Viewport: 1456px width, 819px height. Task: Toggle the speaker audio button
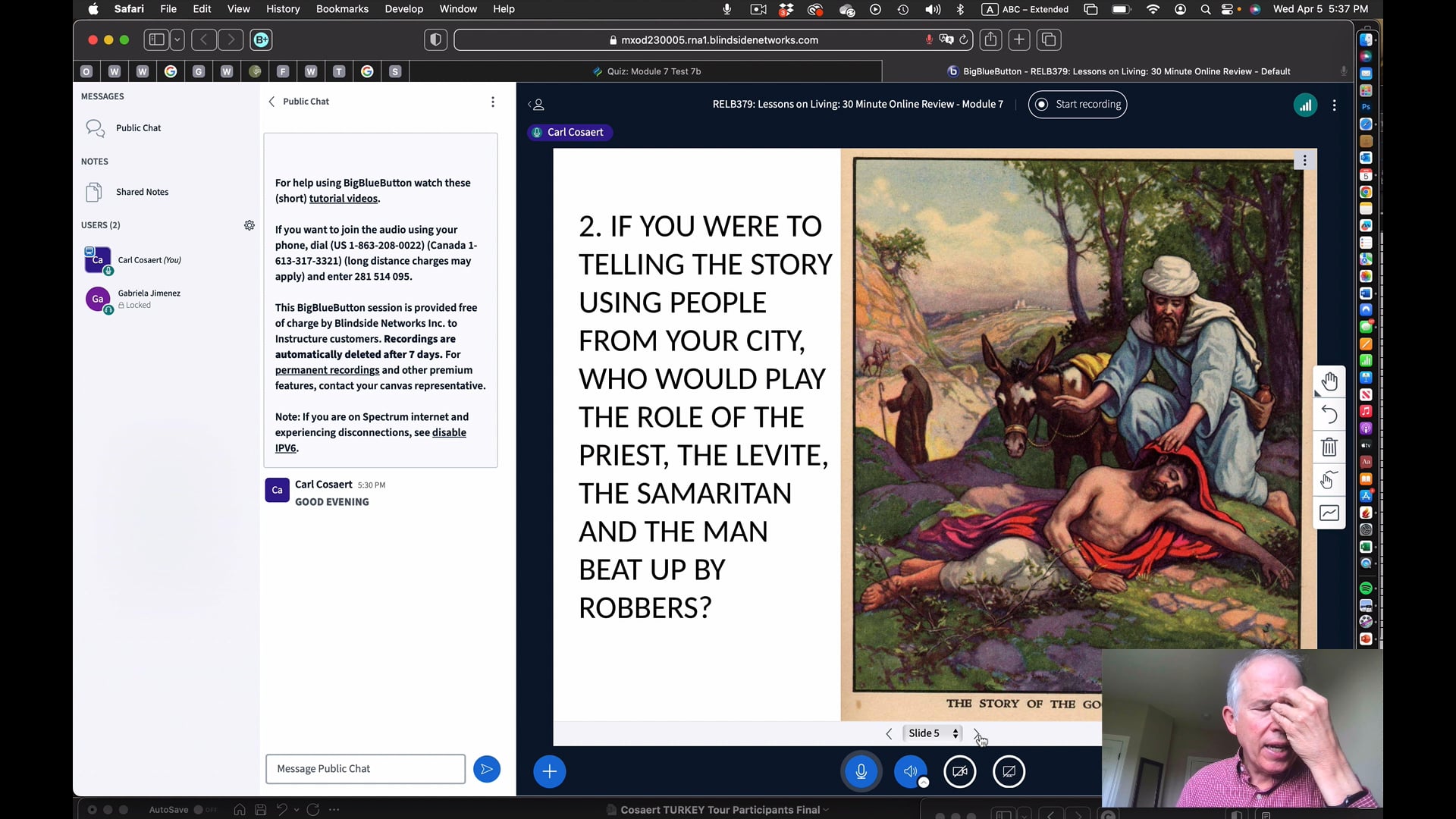(x=910, y=772)
